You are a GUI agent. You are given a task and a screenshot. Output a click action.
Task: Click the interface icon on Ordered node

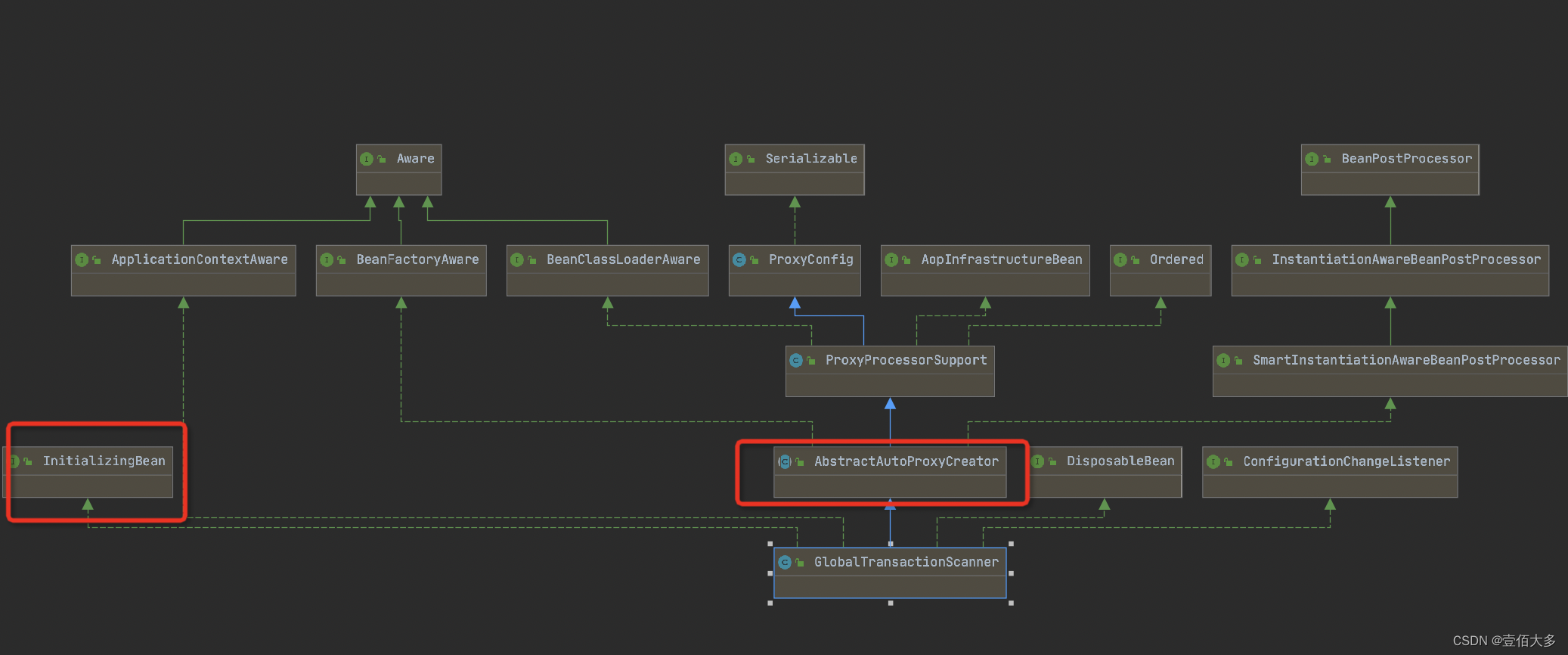(x=1120, y=259)
